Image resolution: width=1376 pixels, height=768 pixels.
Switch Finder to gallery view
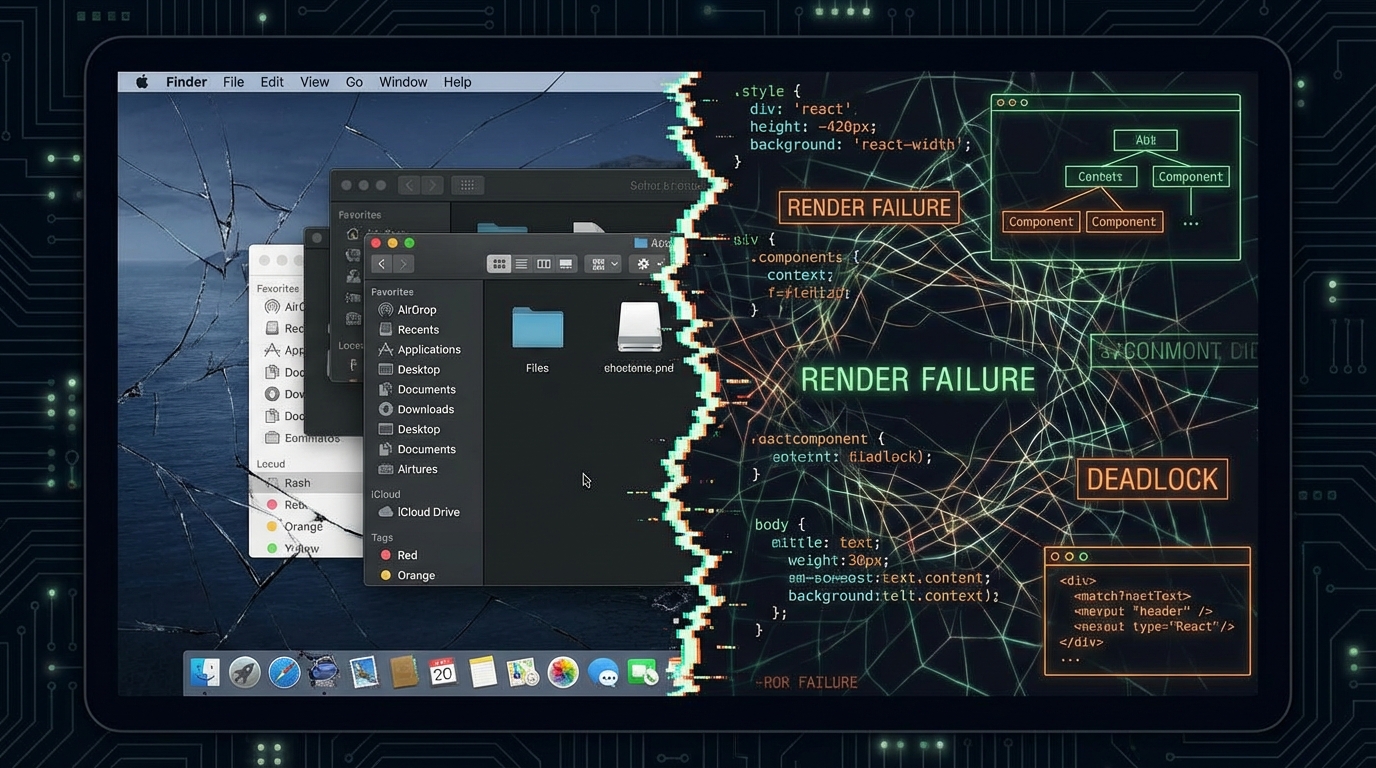565,263
